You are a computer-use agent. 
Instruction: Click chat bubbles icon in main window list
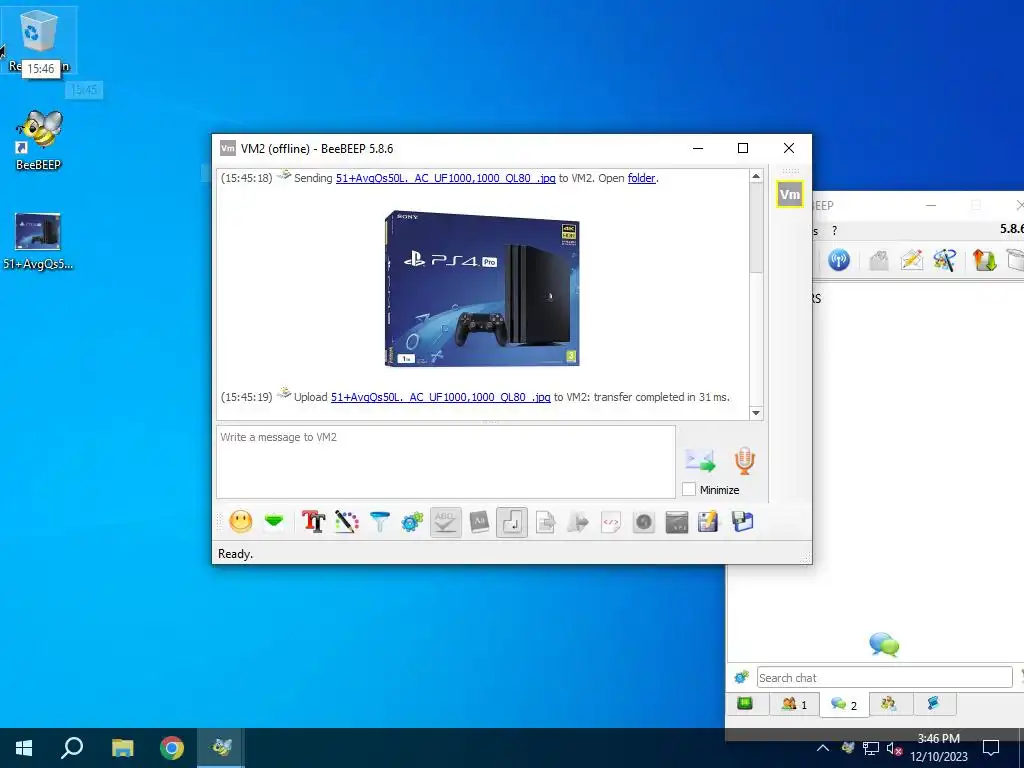[x=884, y=645]
